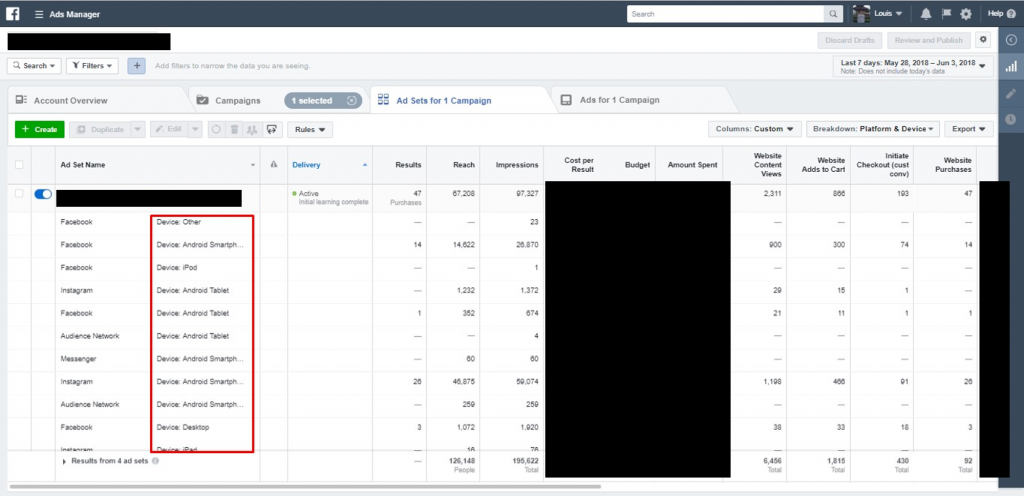
Task: Toggle the ad set on/off switch
Action: [43, 194]
